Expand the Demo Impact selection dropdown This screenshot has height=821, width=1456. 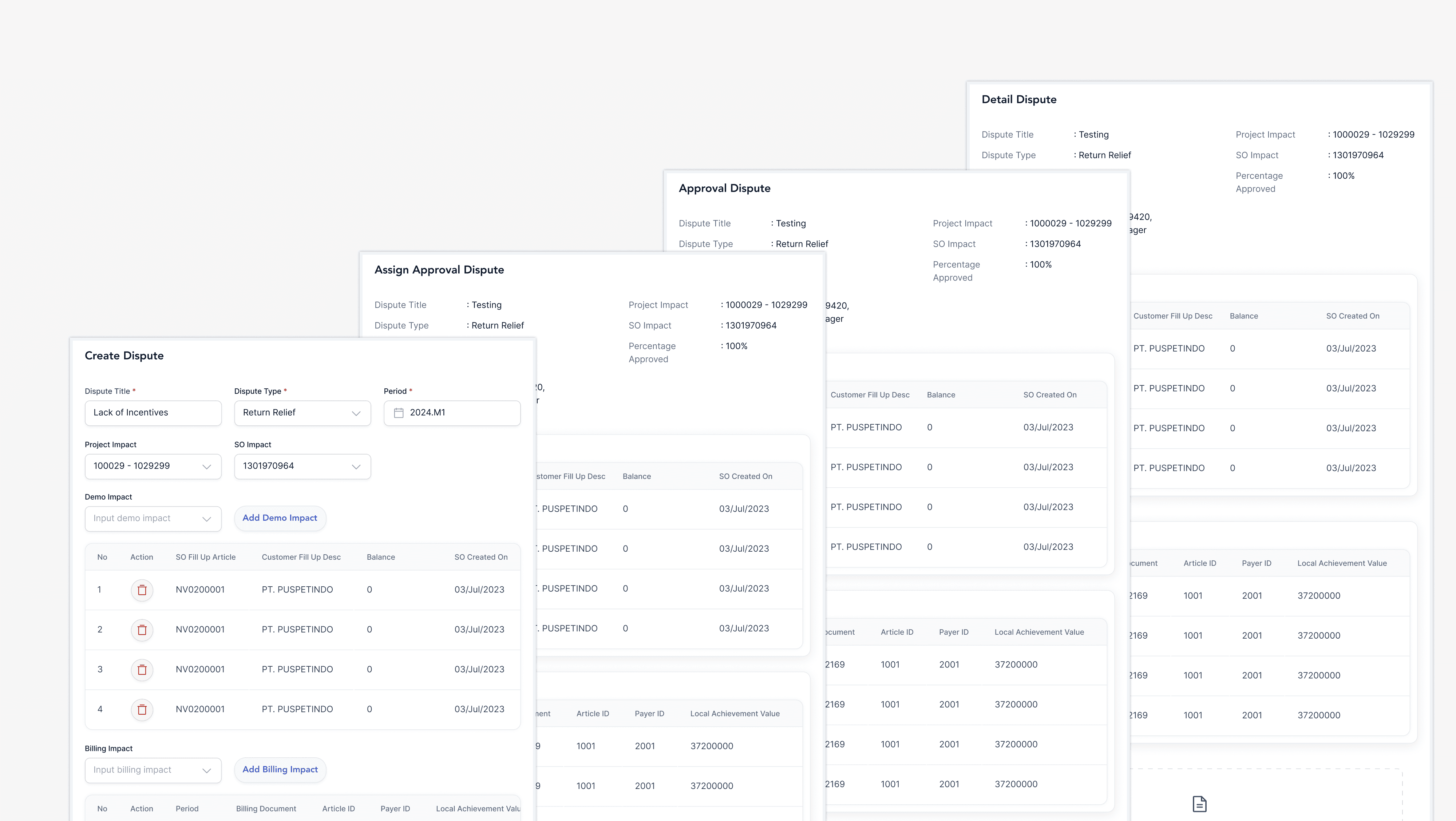(x=206, y=519)
